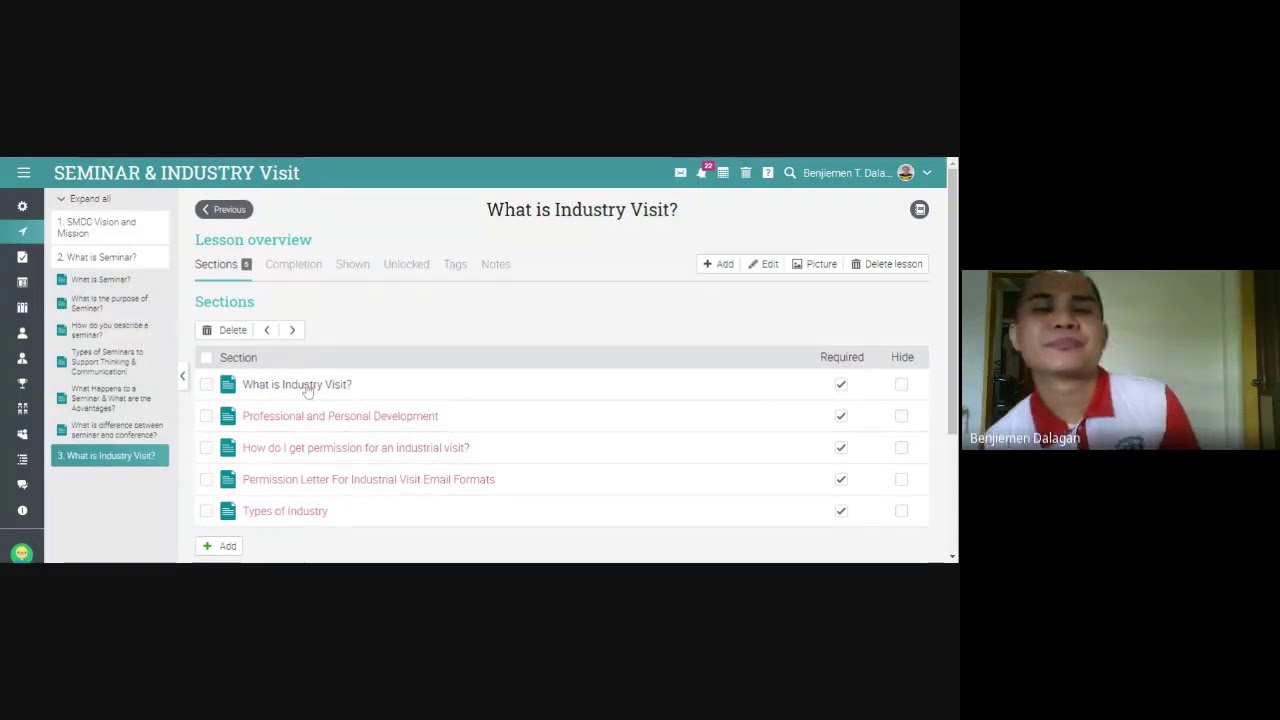Open the hamburger menu
The width and height of the screenshot is (1280, 720).
tap(23, 173)
